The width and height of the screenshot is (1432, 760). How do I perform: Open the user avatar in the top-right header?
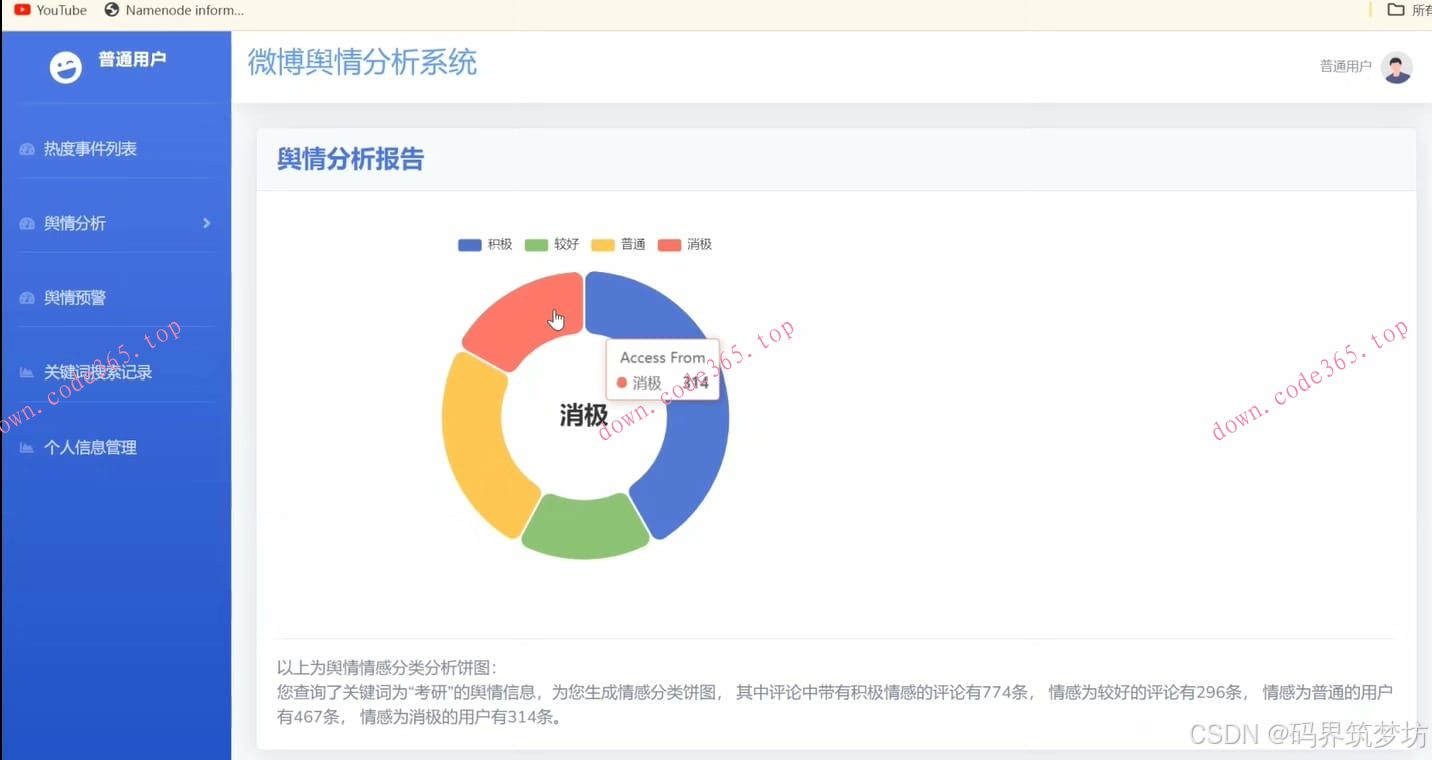(x=1394, y=65)
